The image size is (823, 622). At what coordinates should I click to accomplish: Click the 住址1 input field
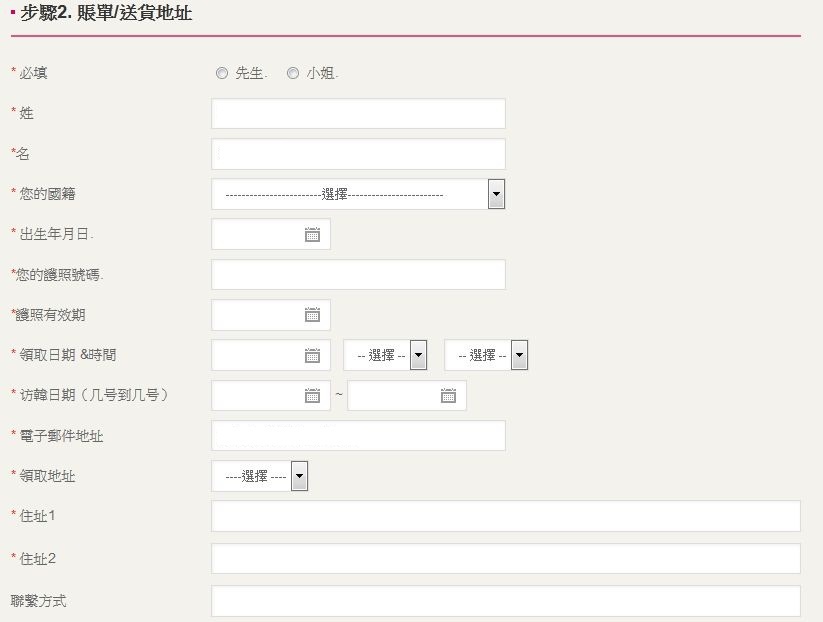[506, 516]
